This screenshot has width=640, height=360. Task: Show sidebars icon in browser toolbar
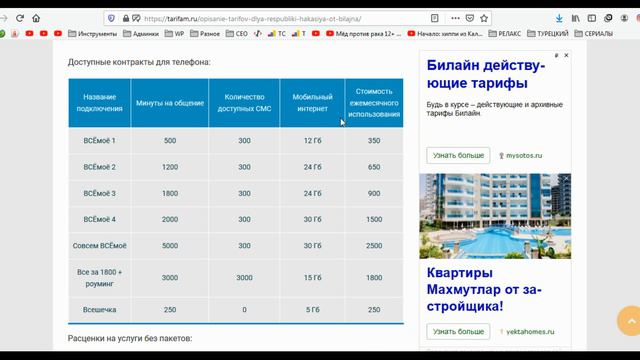tap(592, 18)
